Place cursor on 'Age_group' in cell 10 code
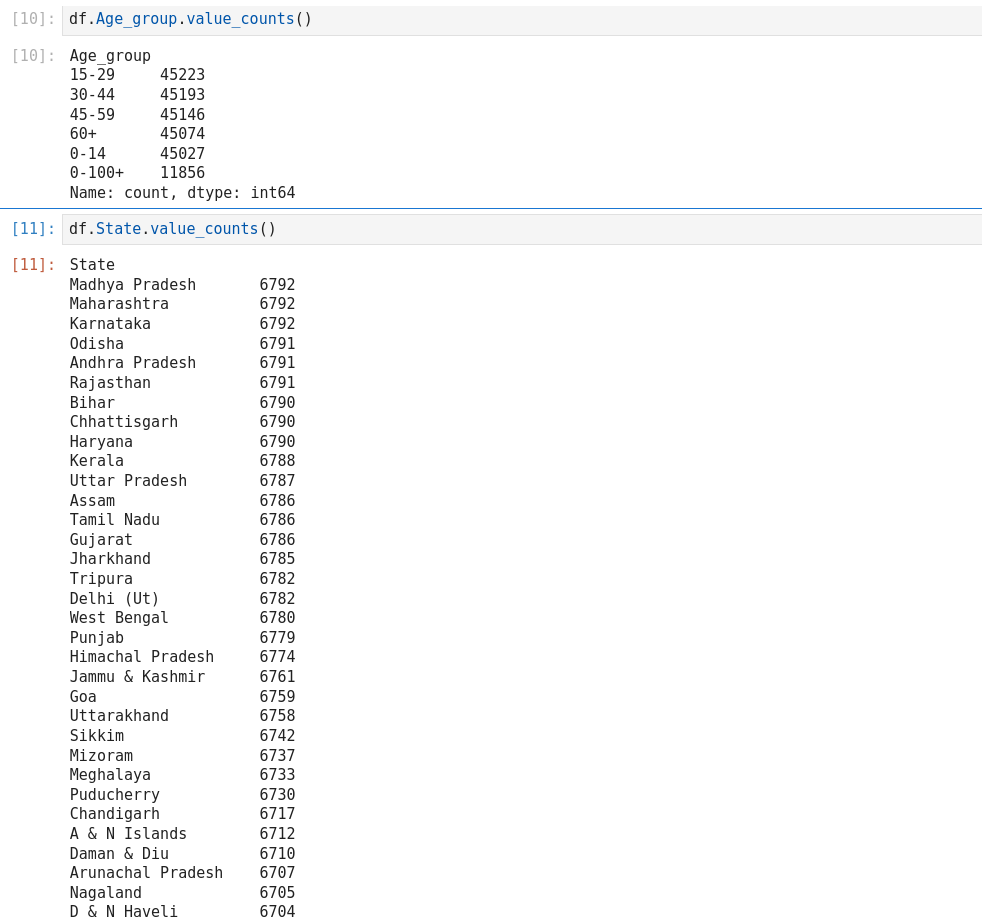The image size is (982, 919). 136,19
